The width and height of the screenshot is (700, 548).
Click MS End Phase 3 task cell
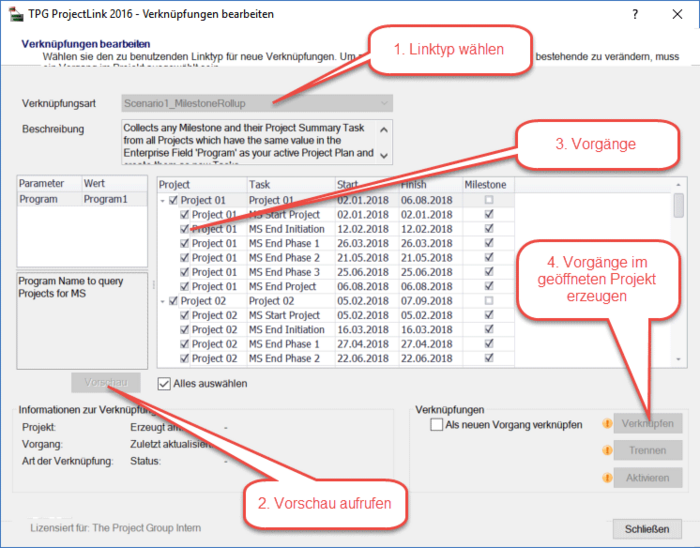pos(291,272)
